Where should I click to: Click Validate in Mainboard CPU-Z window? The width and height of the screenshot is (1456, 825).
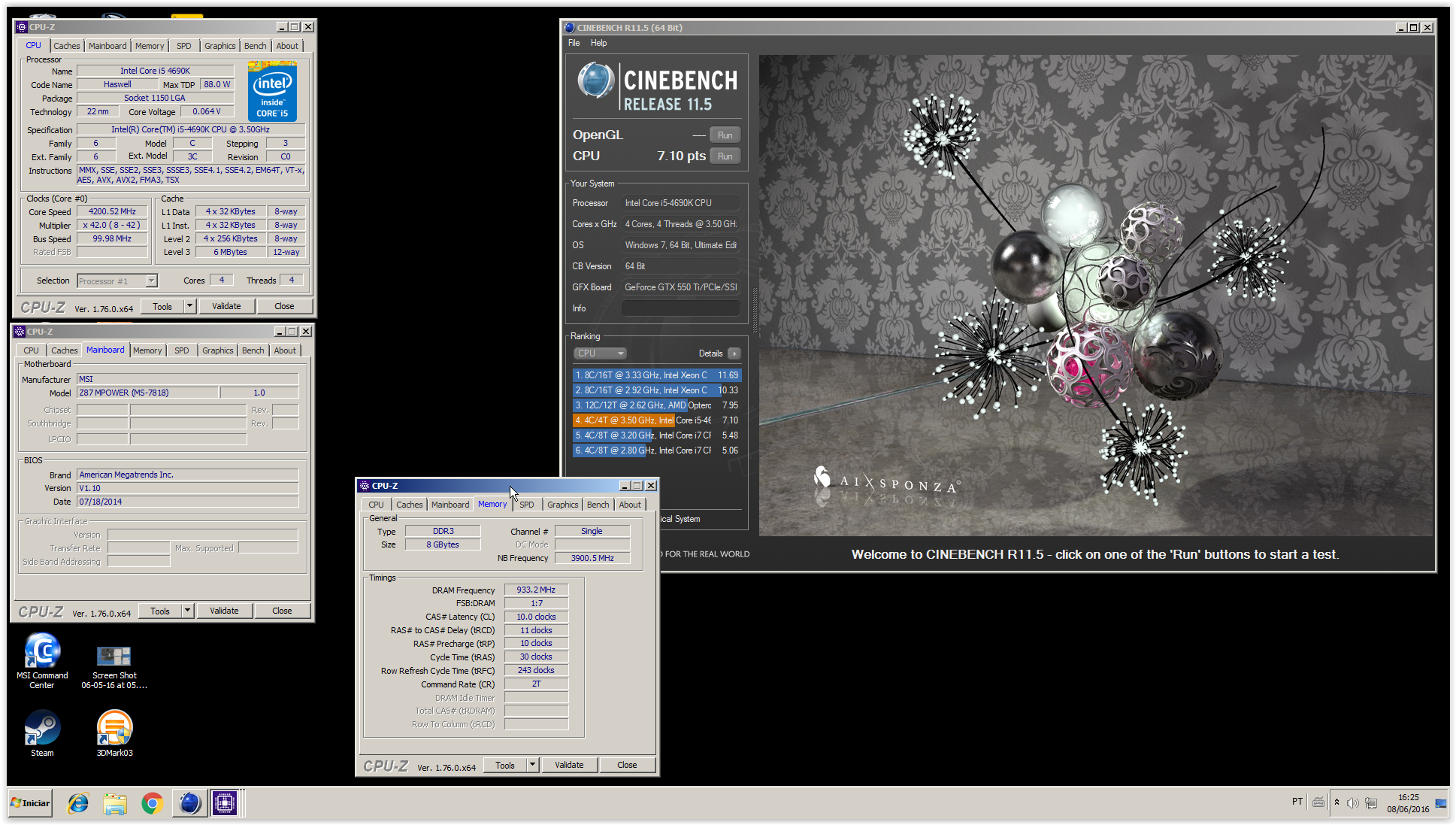pyautogui.click(x=224, y=611)
